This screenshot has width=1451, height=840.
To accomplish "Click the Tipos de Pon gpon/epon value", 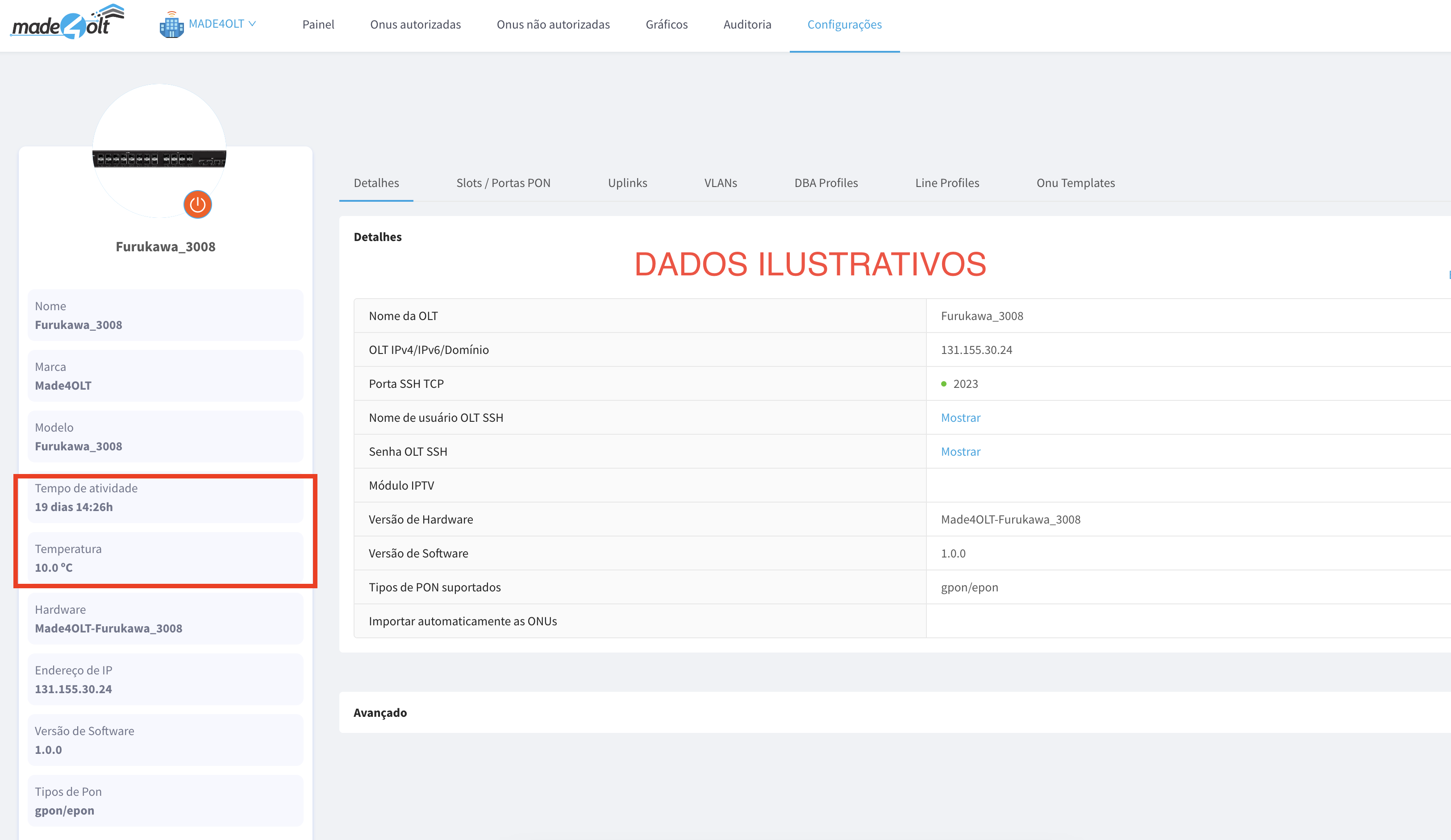I will point(64,810).
